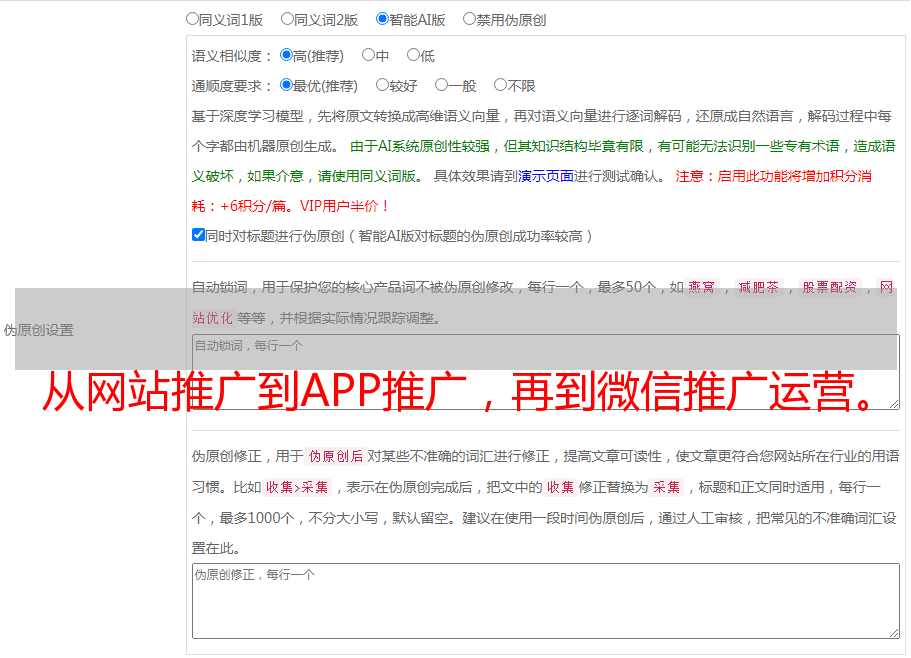
Task: Click the 伪原创后 highlighted tag
Action: tap(336, 456)
